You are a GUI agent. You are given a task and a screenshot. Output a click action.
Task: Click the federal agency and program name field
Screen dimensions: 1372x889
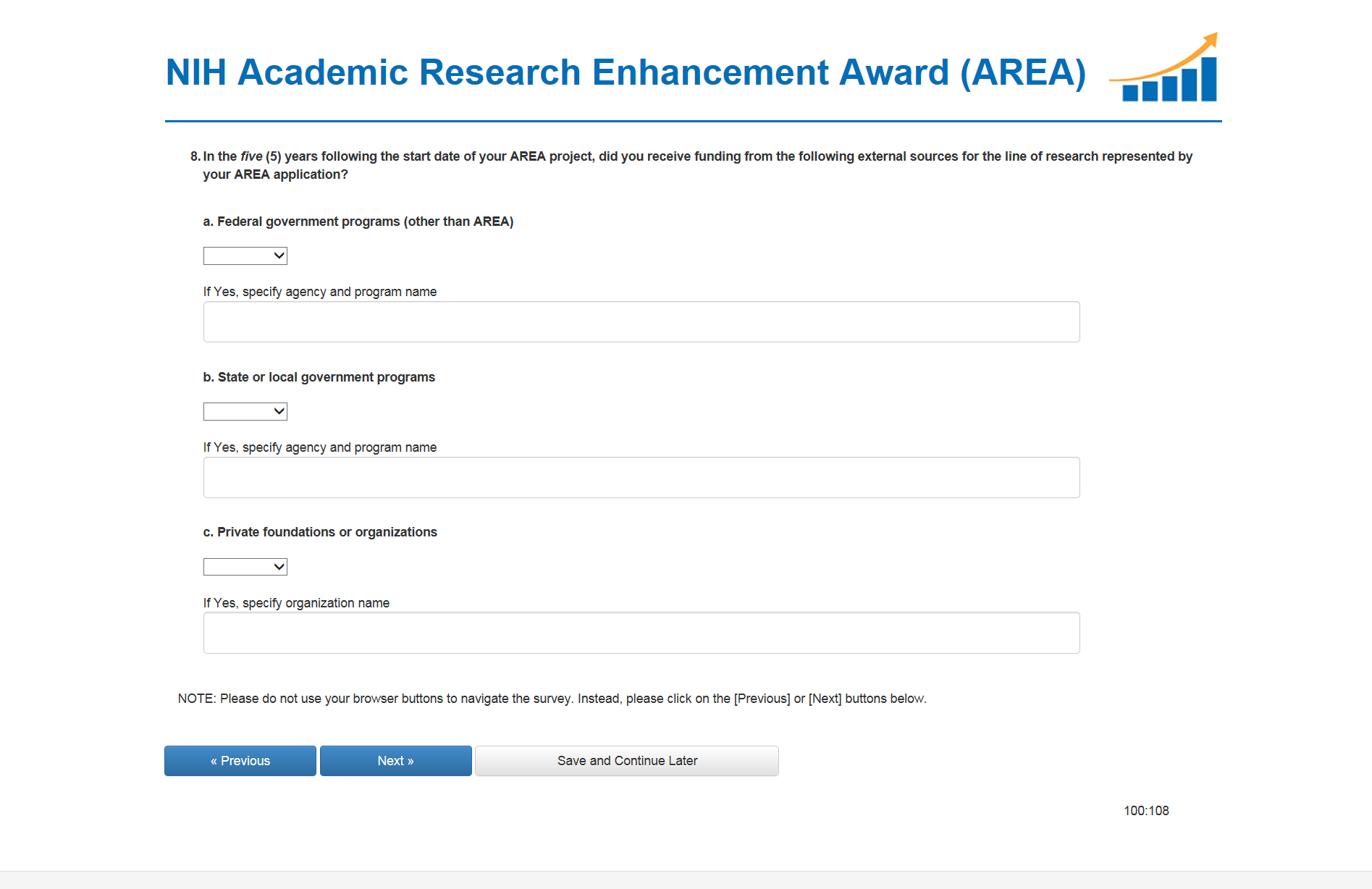(x=641, y=322)
